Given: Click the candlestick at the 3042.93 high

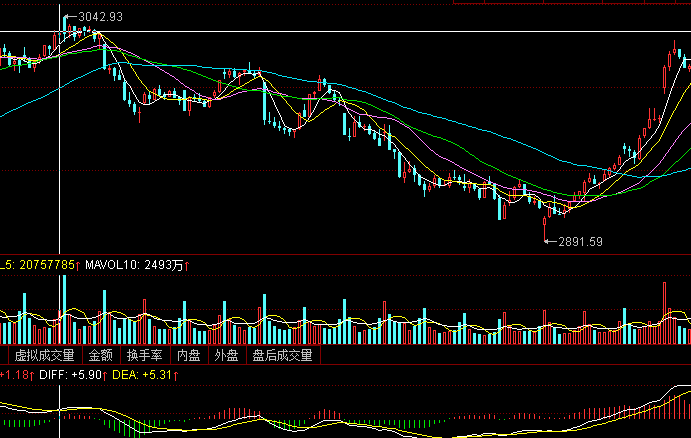Looking at the screenshot, I should coord(64,27).
